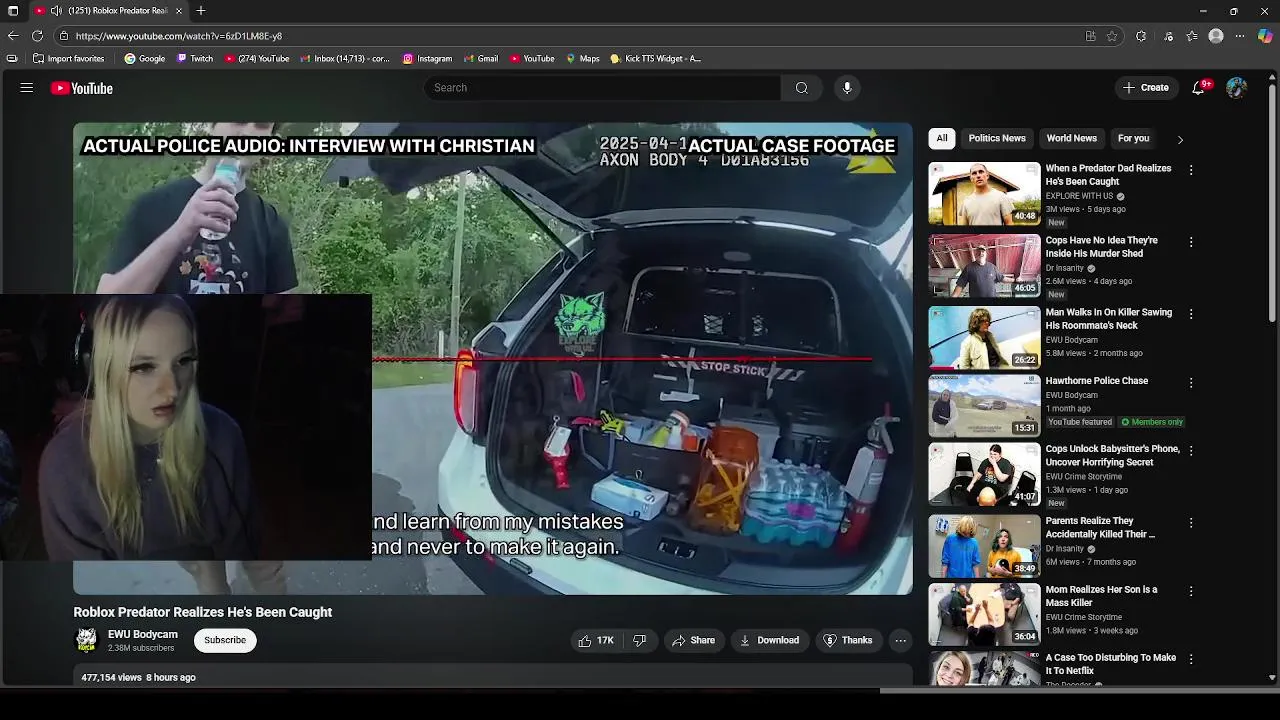This screenshot has width=1280, height=720.
Task: Open YouTube notifications bell
Action: tap(1199, 88)
